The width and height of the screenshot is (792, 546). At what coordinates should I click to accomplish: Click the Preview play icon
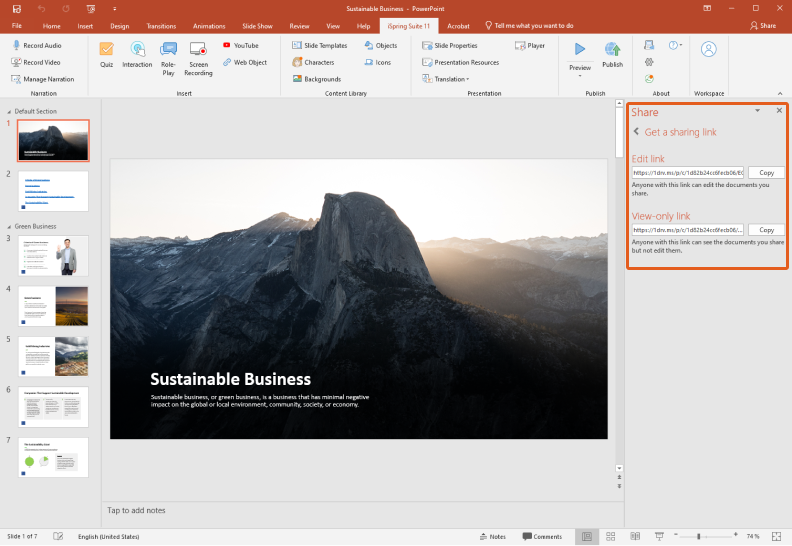point(580,49)
